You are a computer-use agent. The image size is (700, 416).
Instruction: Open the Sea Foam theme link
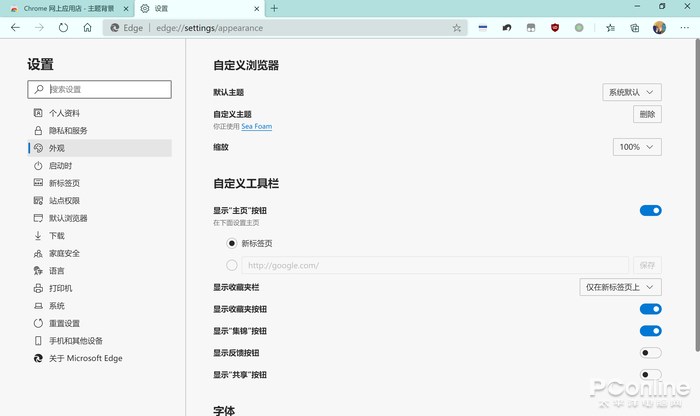[257, 126]
